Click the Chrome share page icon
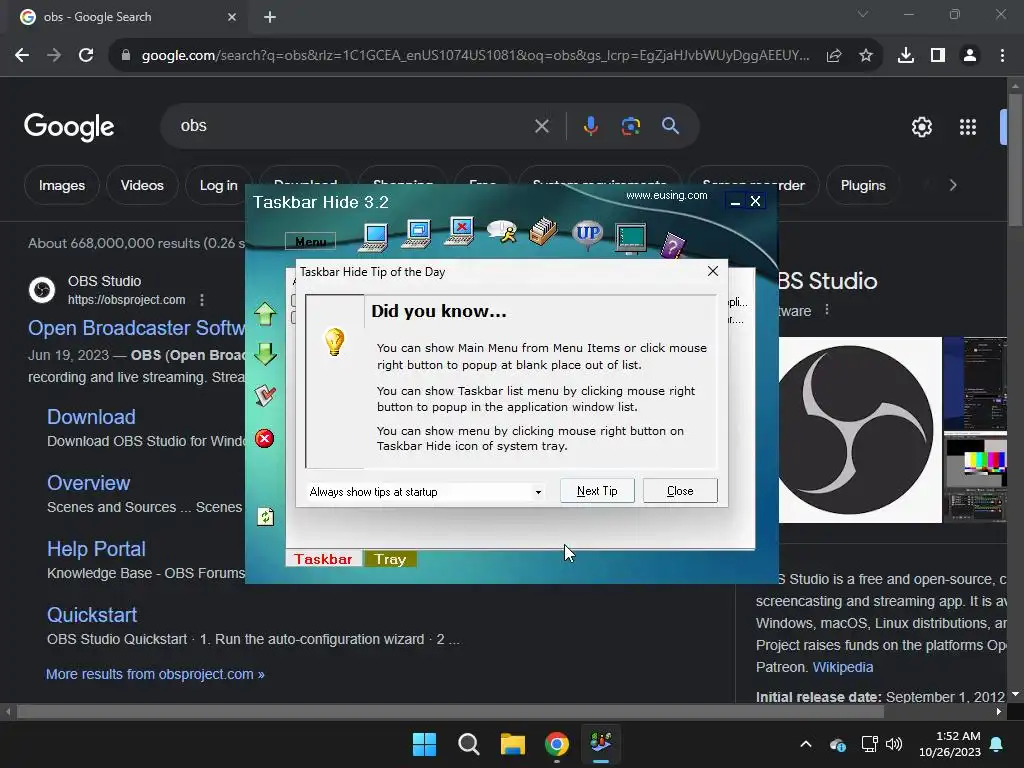This screenshot has width=1024, height=768. (x=833, y=56)
